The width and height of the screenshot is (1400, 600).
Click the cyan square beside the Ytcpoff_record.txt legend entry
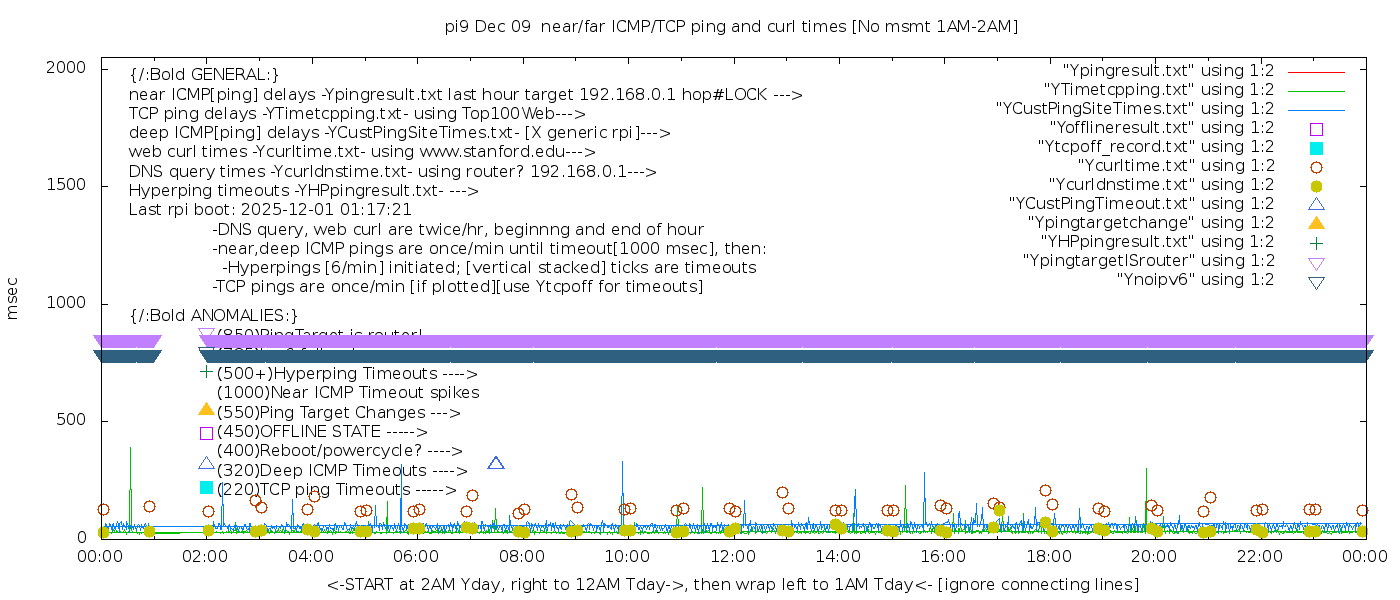coord(1316,147)
